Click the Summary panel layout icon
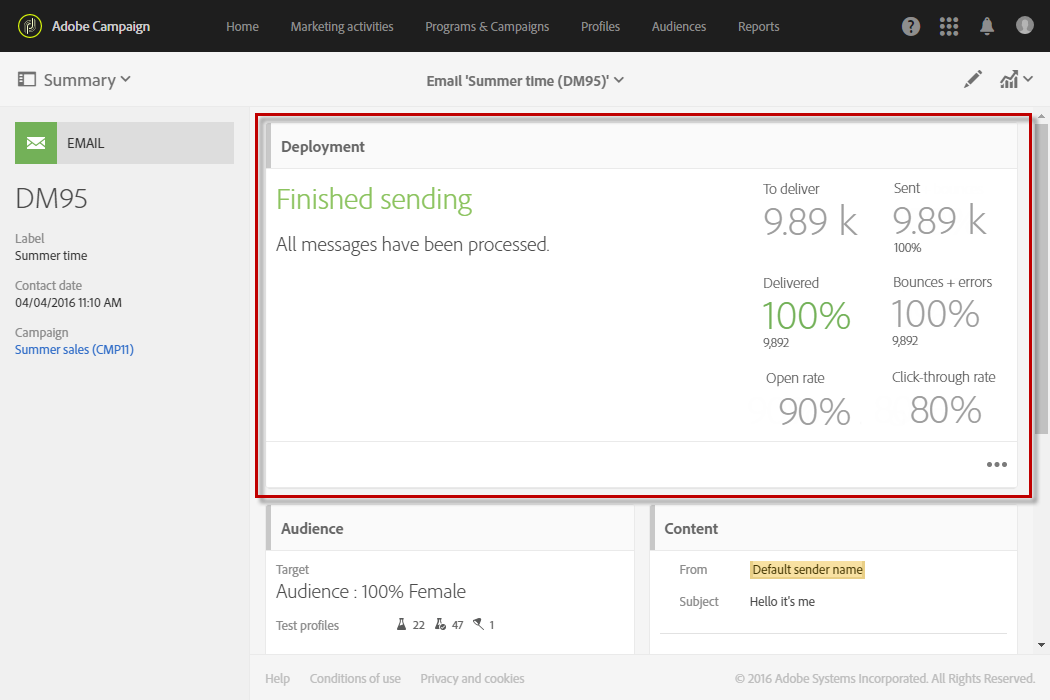 coord(27,80)
